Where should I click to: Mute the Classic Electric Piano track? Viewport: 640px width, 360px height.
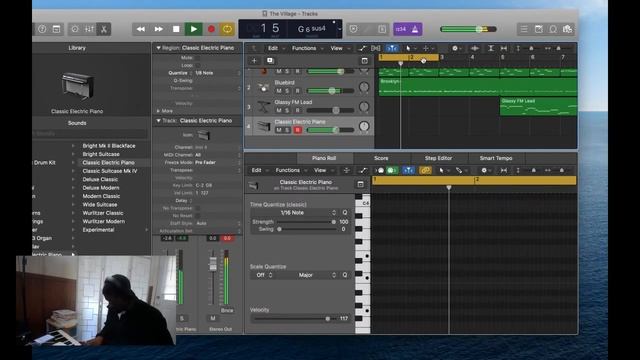[x=279, y=130]
